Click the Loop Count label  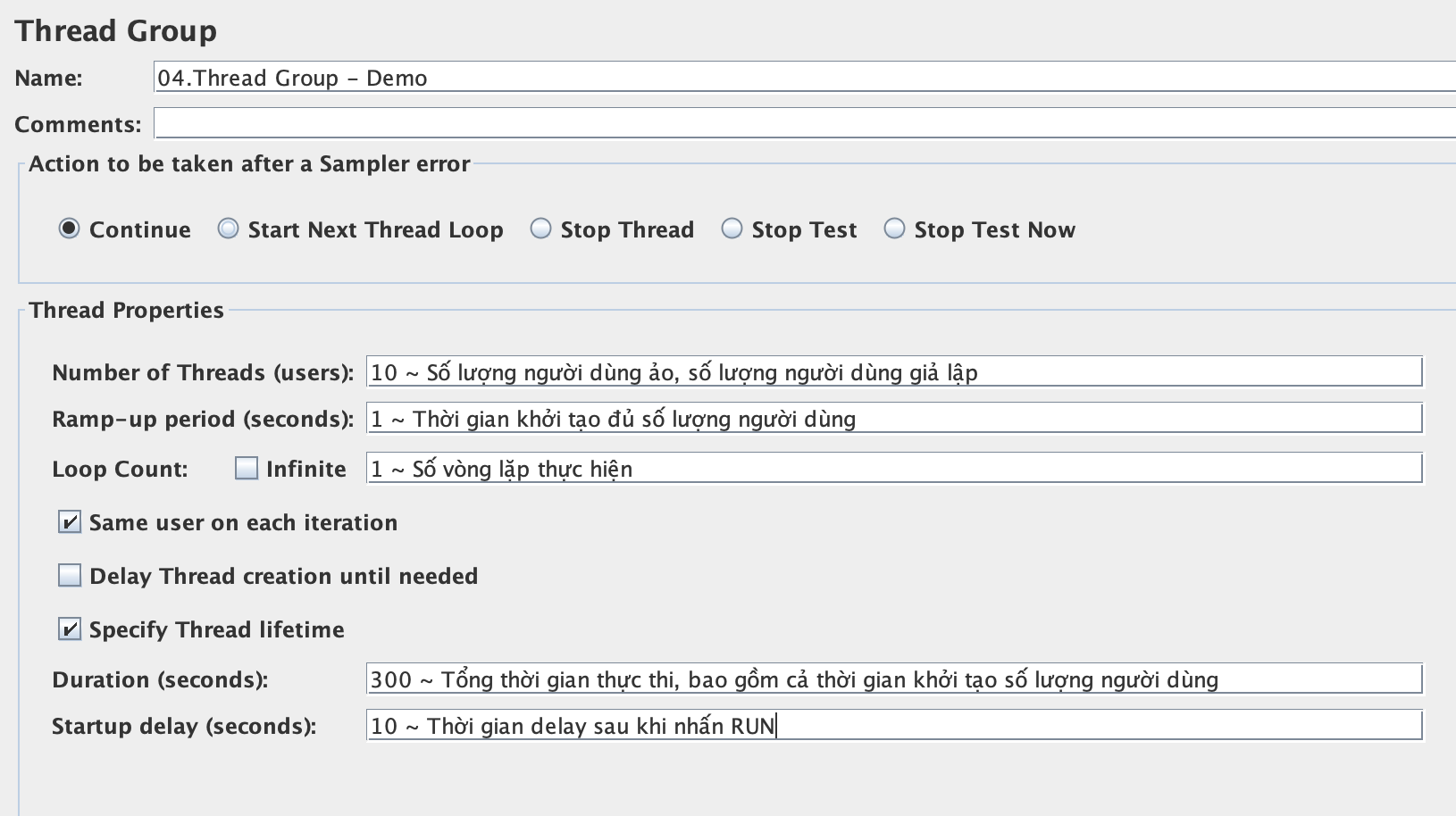(120, 470)
